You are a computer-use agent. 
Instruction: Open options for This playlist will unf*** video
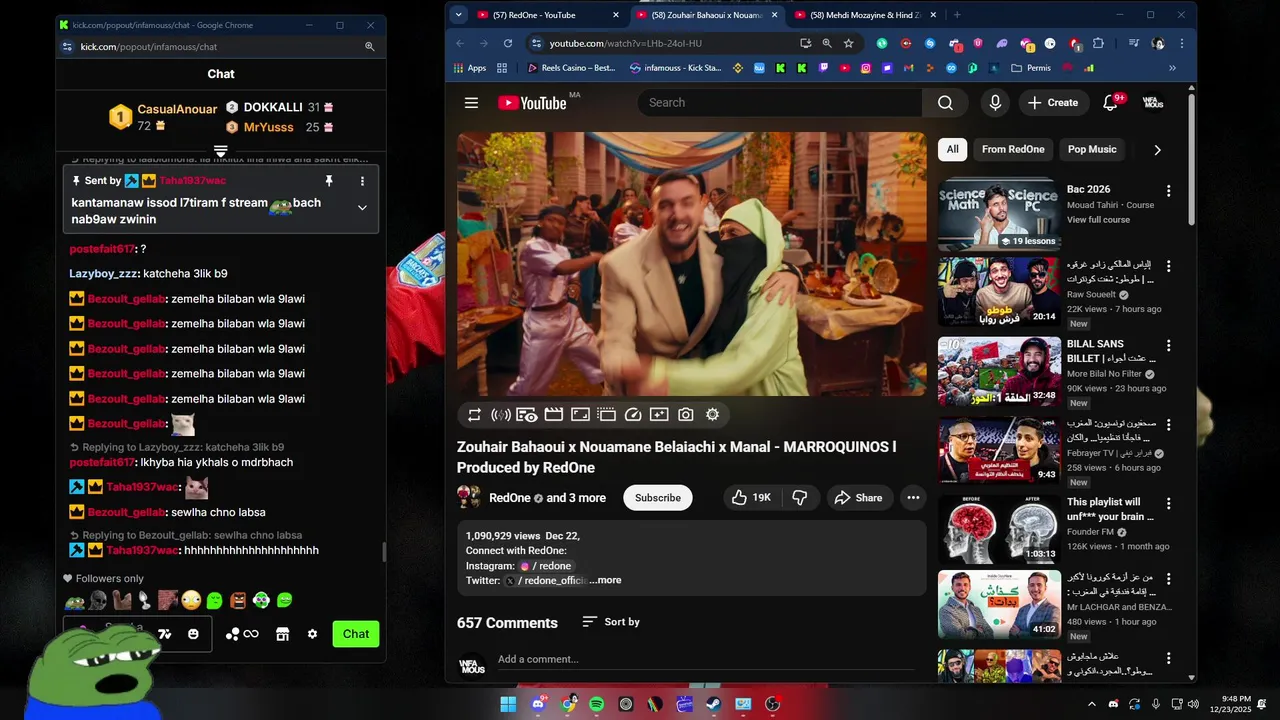(1168, 503)
